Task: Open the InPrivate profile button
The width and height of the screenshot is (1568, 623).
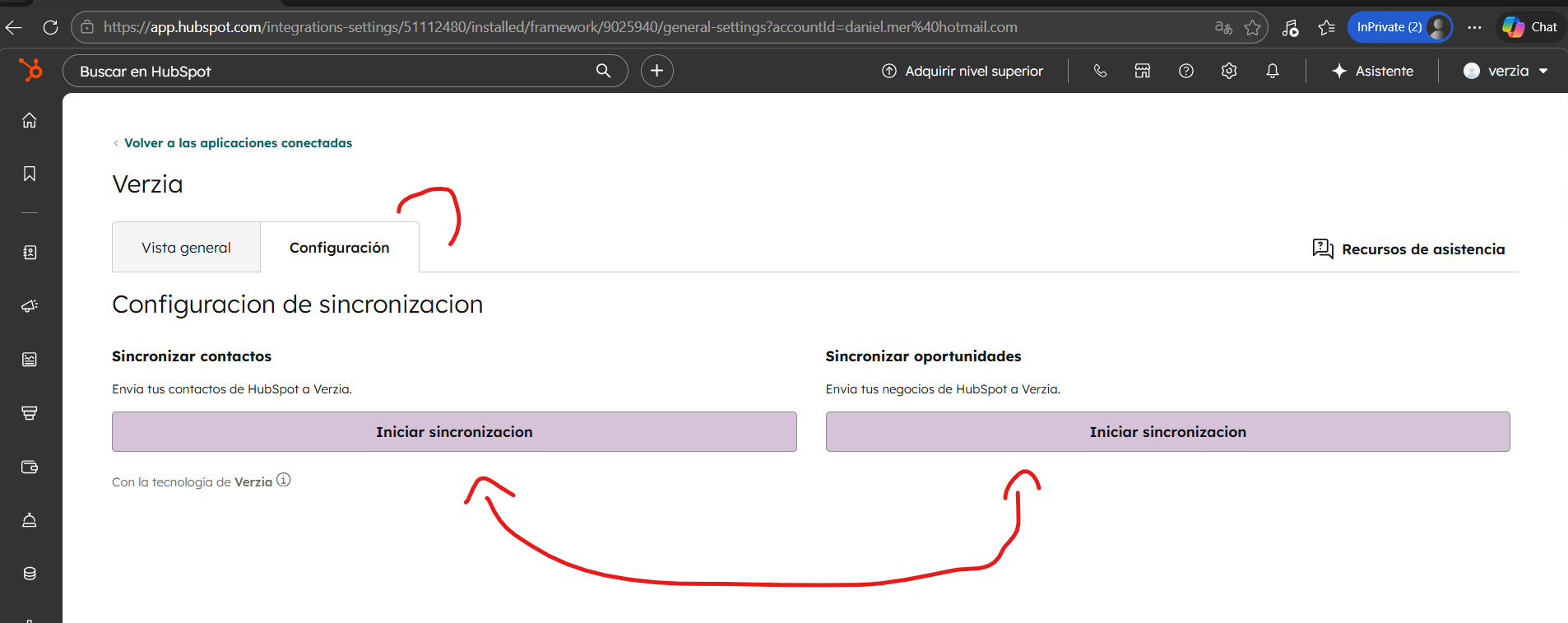Action: [x=1400, y=27]
